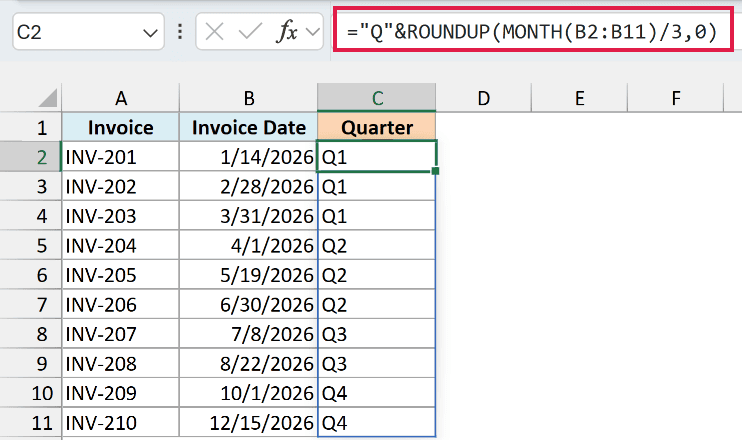Select column B header
742x440 pixels.
[248, 98]
